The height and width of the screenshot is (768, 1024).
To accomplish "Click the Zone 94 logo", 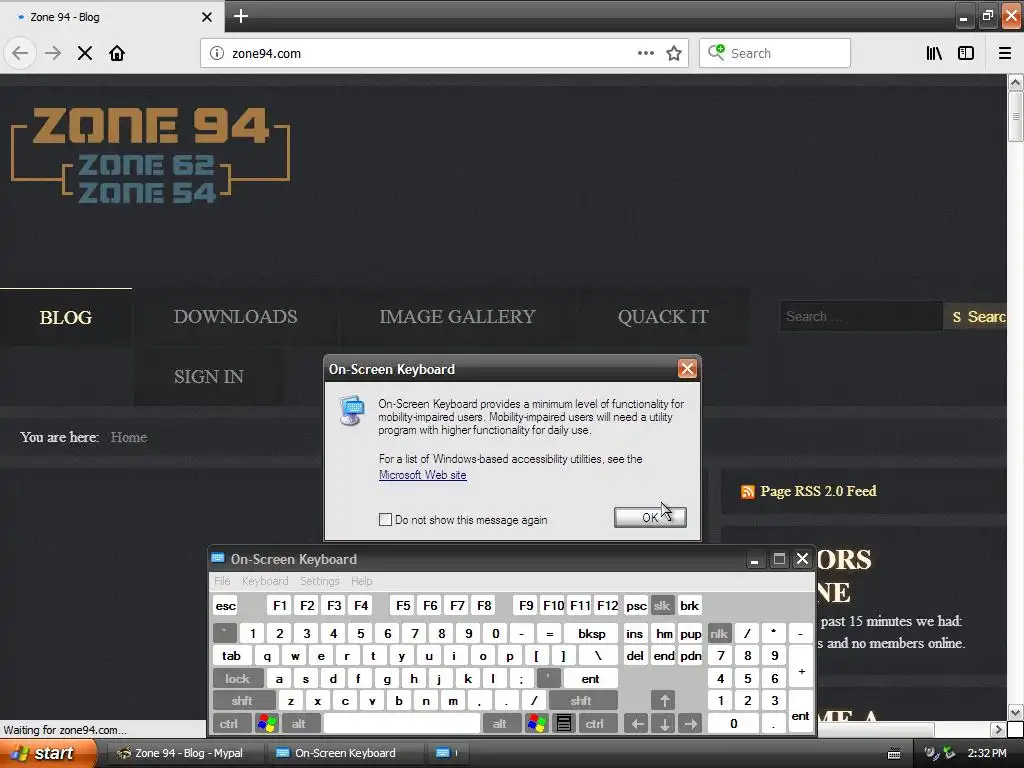I will point(151,155).
